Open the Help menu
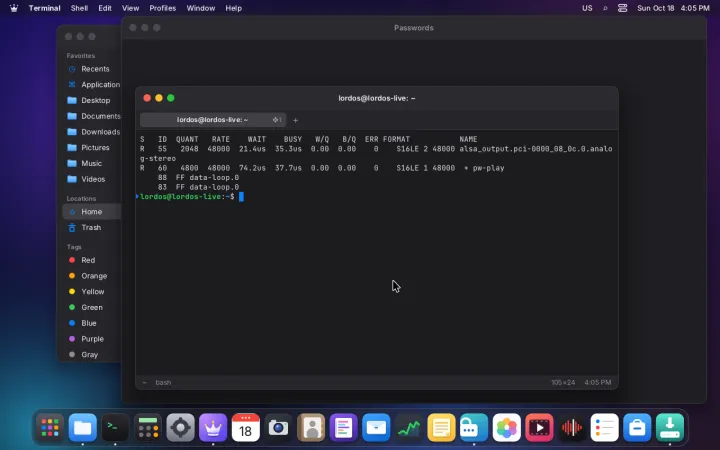Viewport: 720px width, 450px height. [233, 8]
